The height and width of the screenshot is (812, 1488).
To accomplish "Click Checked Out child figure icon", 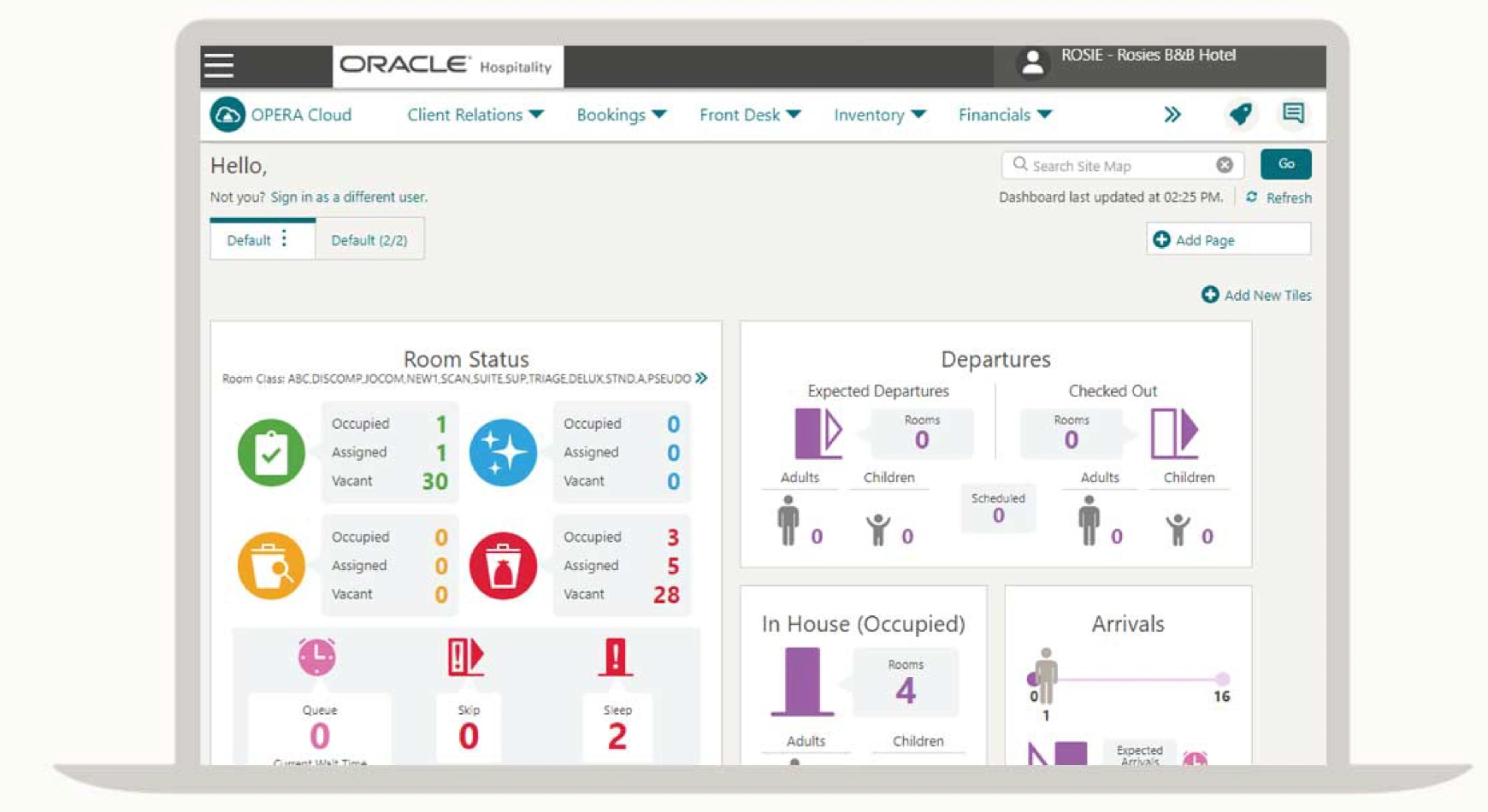I will coord(1178,529).
